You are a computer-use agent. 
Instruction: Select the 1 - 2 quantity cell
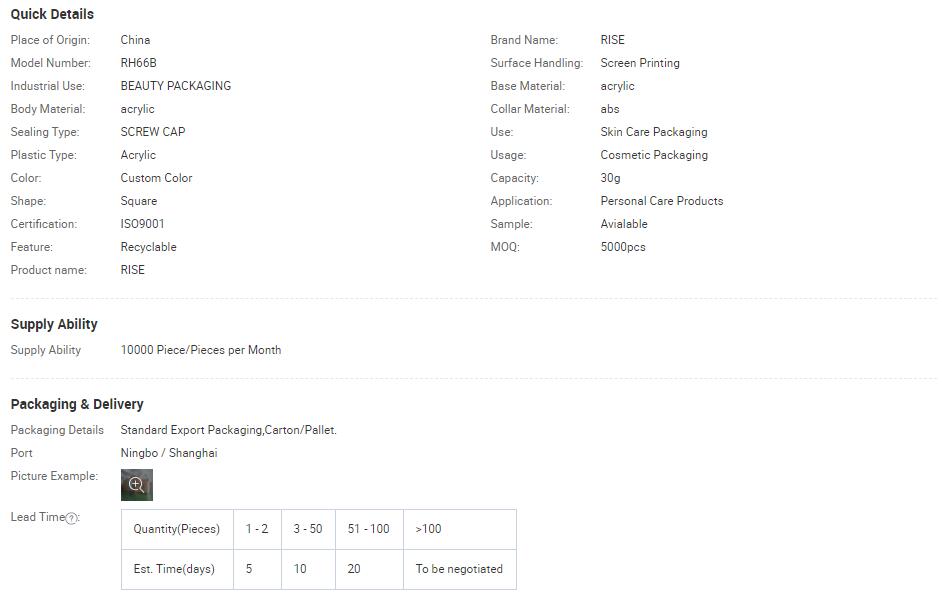coord(257,529)
